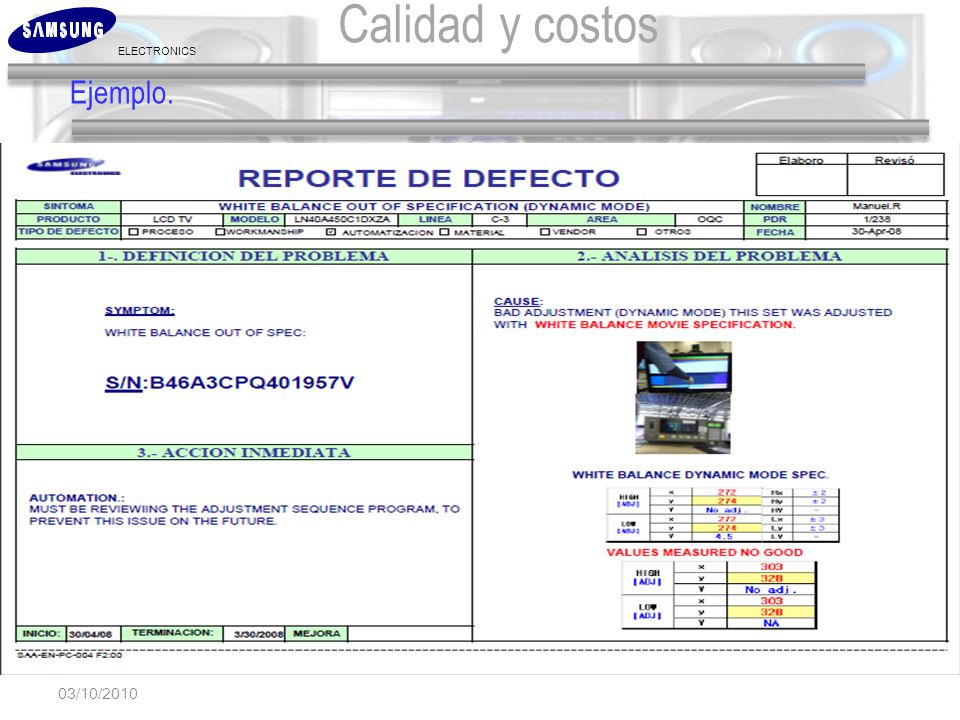Click the end date '3/30/2008'
This screenshot has height=720, width=960.
(x=258, y=634)
